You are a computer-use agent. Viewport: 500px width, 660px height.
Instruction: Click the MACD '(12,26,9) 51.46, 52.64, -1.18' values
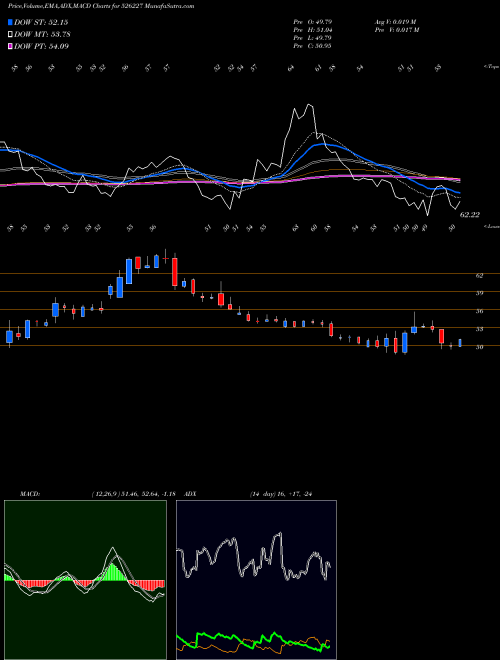133,494
